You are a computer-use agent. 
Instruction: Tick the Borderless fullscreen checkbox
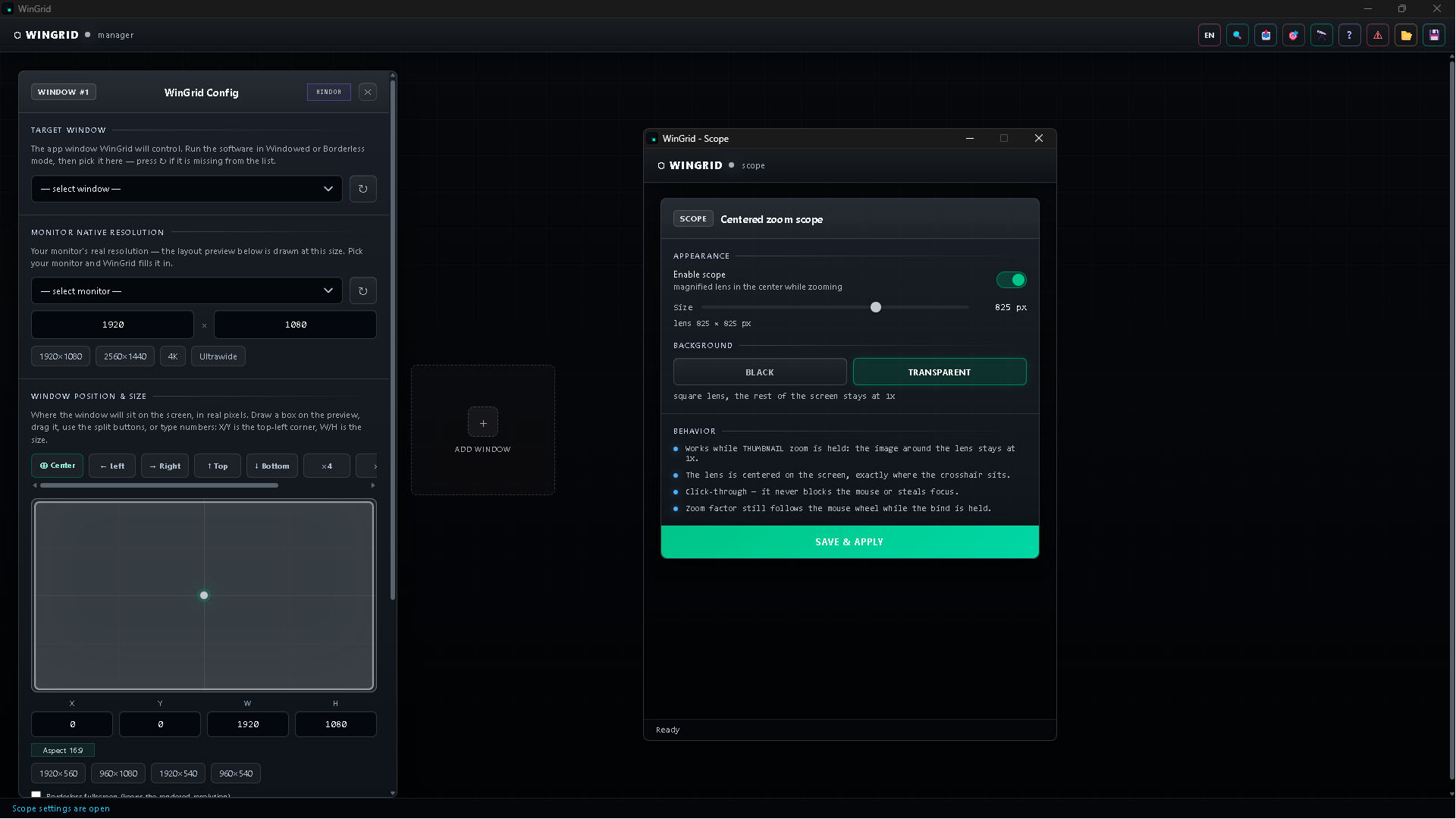(x=36, y=795)
